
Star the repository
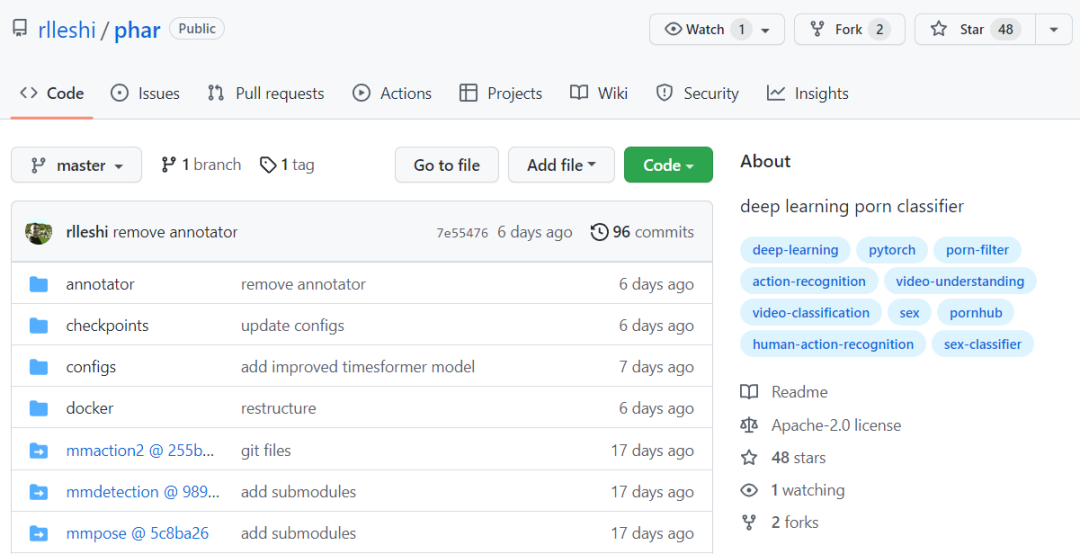tap(975, 29)
